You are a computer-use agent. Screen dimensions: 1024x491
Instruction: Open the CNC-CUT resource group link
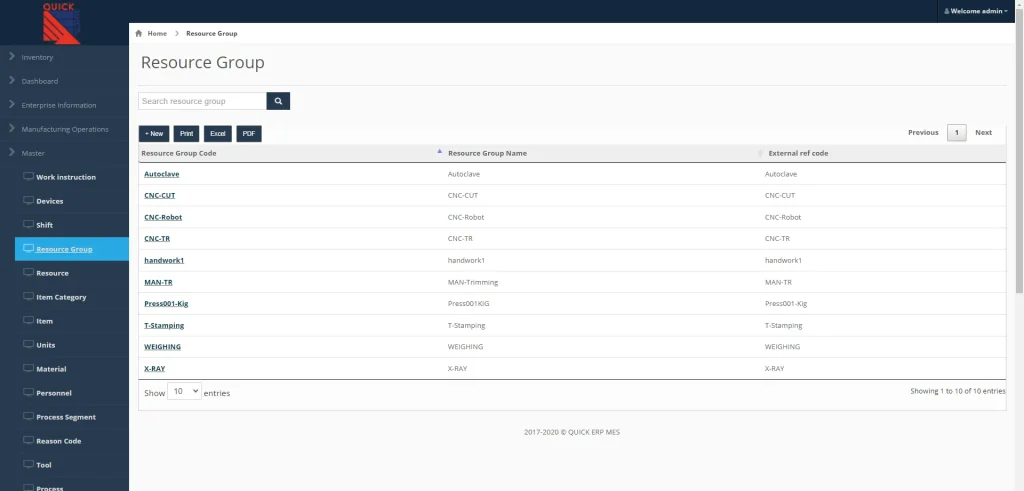160,195
